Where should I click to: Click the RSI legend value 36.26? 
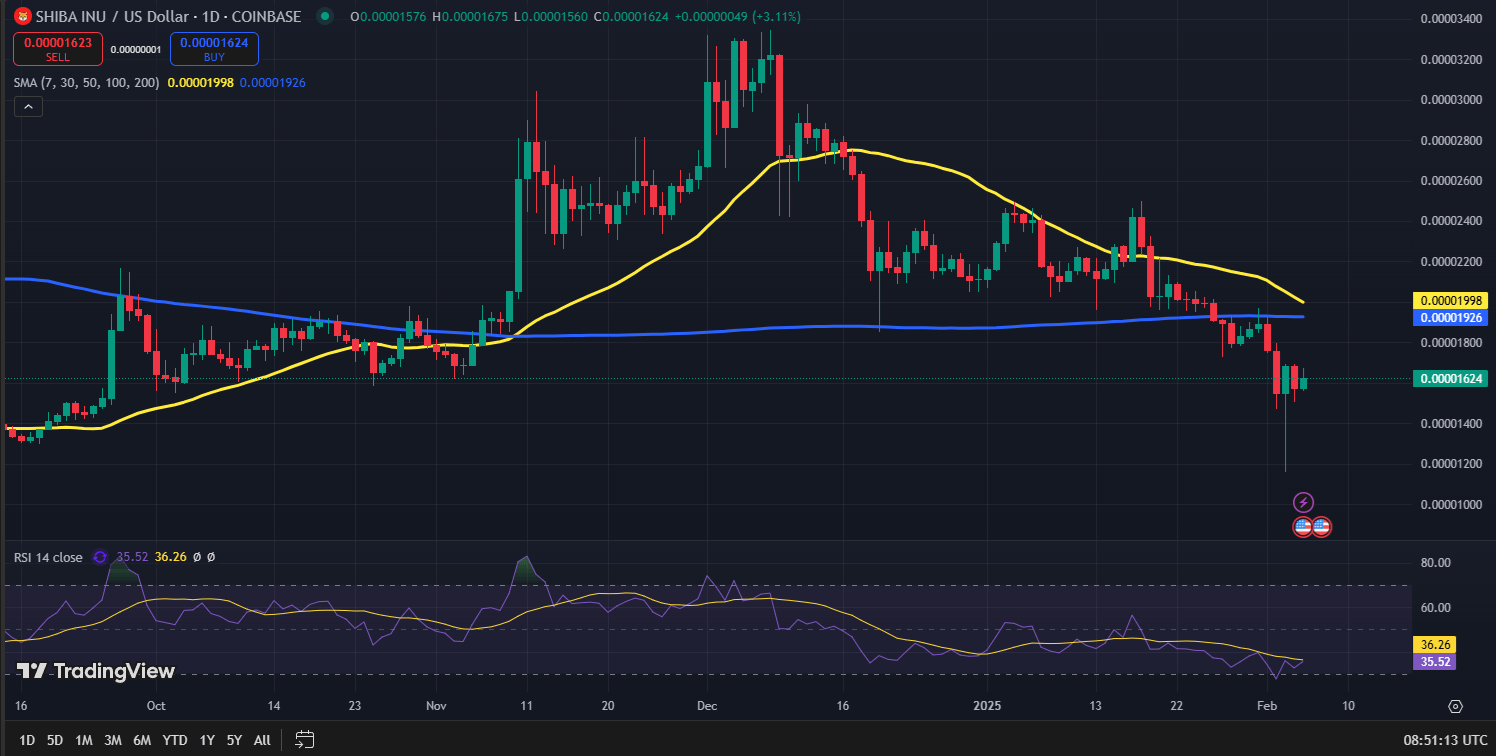pyautogui.click(x=171, y=557)
